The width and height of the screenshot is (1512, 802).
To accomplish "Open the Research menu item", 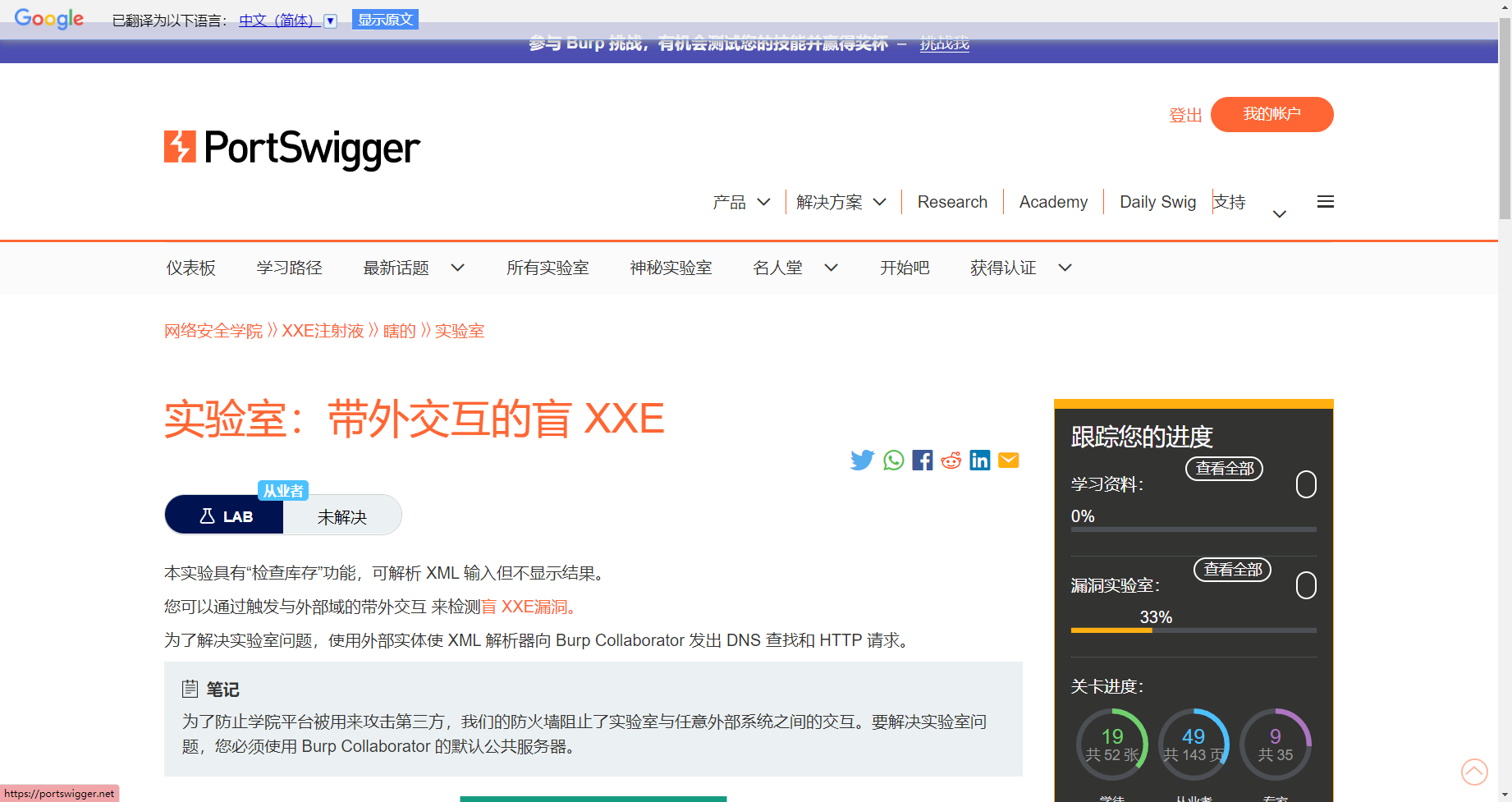I will click(952, 202).
